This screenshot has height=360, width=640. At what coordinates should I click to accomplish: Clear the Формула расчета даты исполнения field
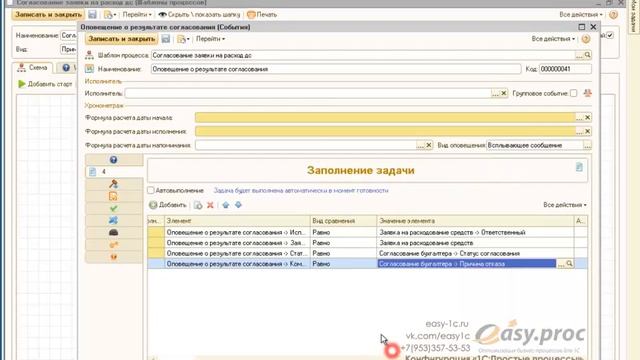click(587, 131)
